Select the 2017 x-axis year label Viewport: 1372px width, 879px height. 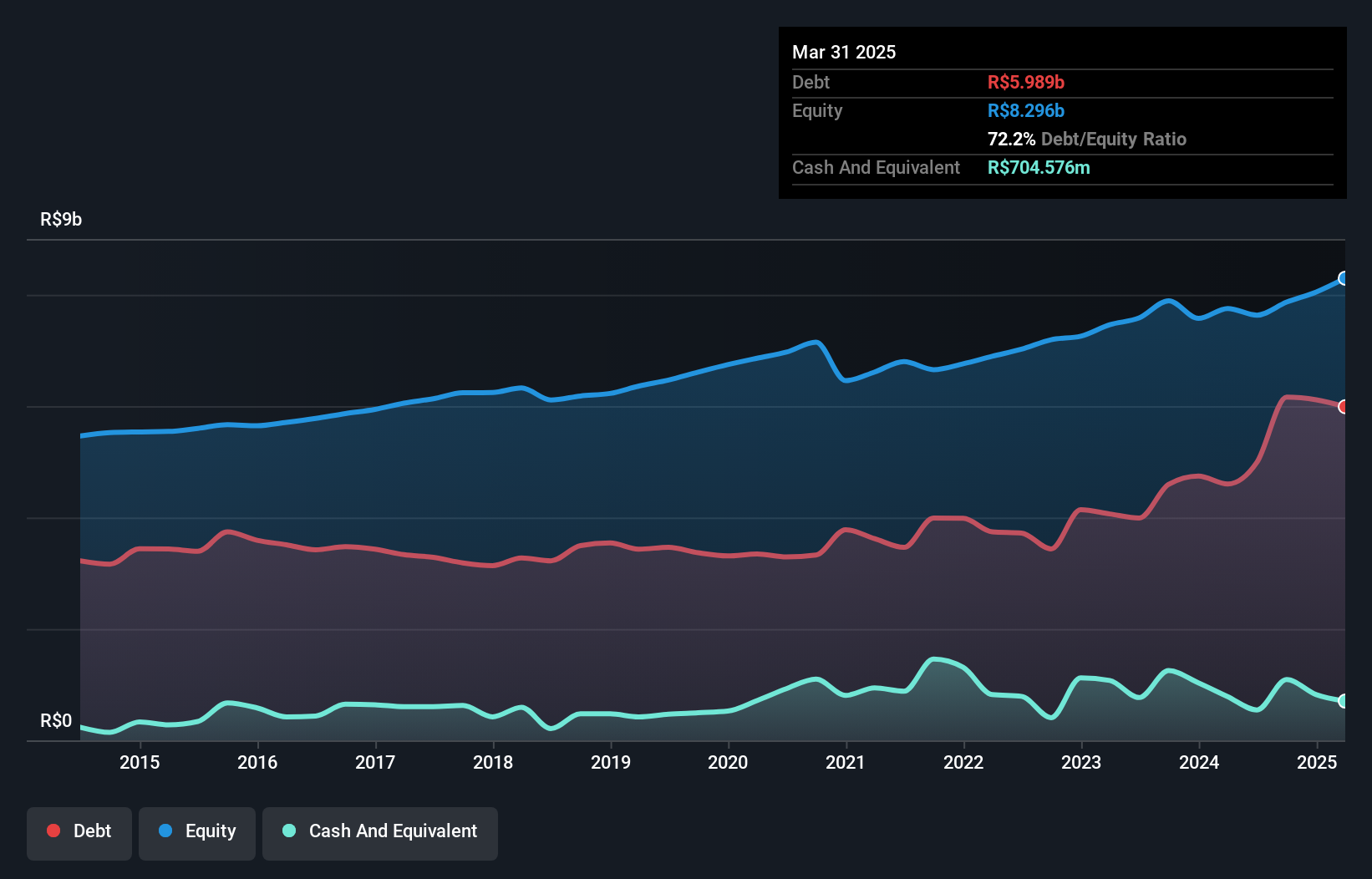375,762
